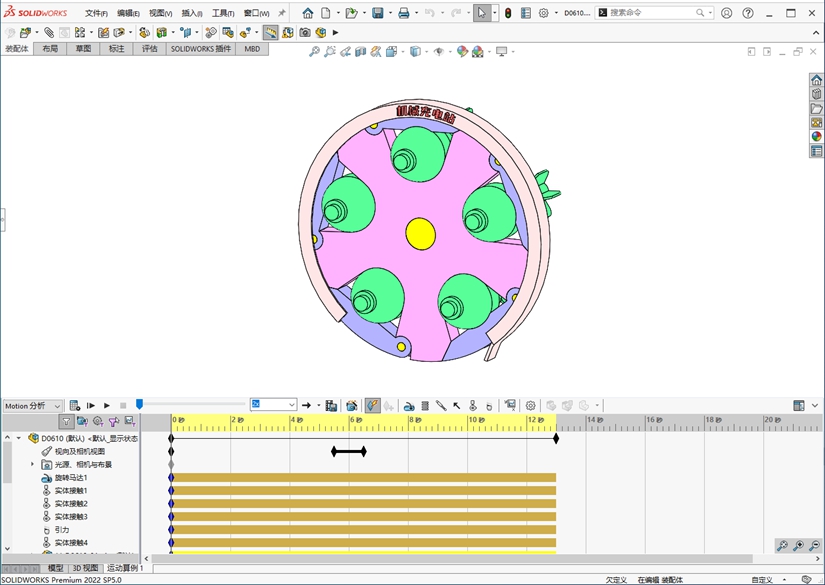This screenshot has width=825, height=585.
Task: Click the Appearances icon in right sidebar
Action: point(816,137)
